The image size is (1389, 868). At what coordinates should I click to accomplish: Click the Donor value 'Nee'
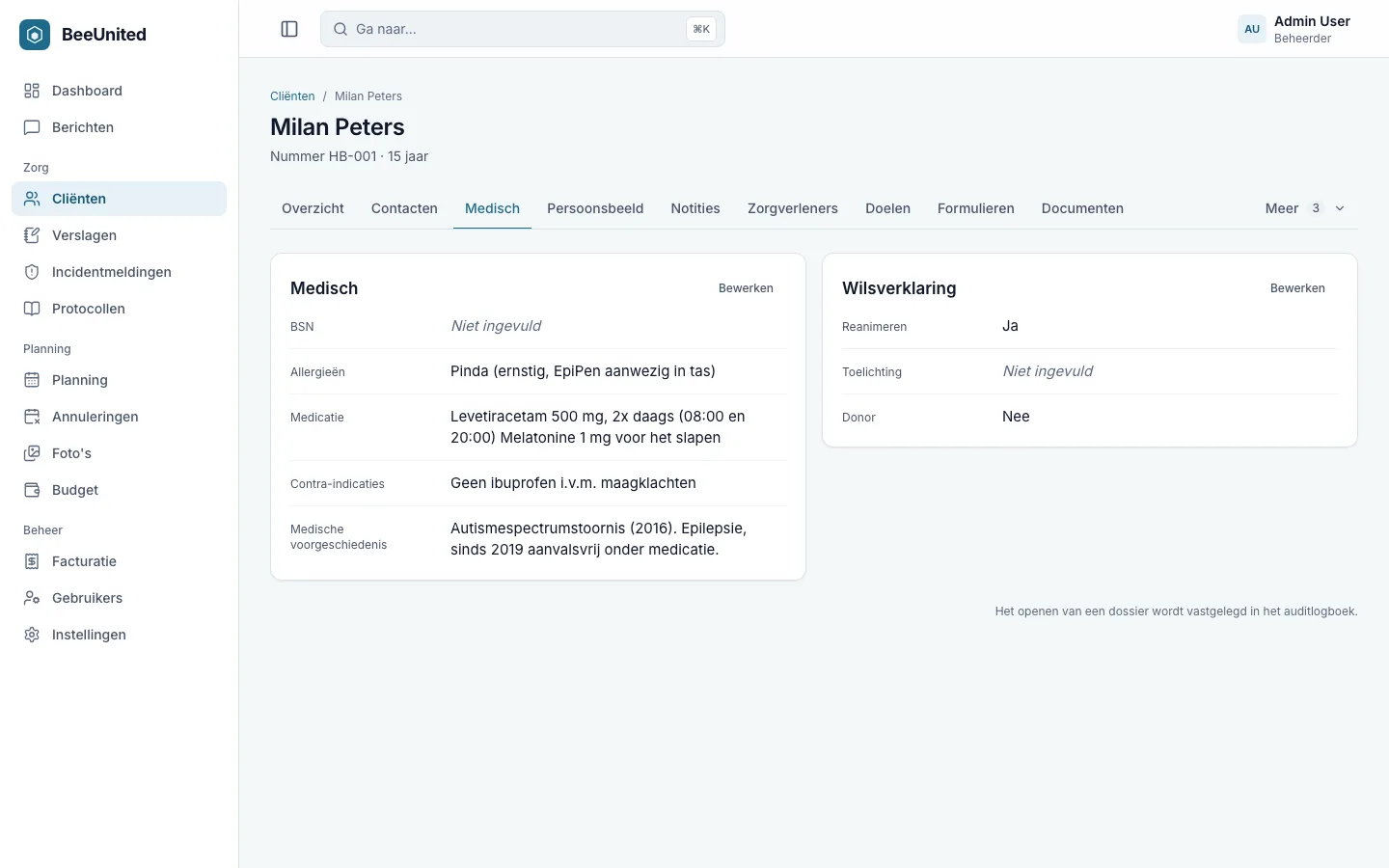(1016, 417)
